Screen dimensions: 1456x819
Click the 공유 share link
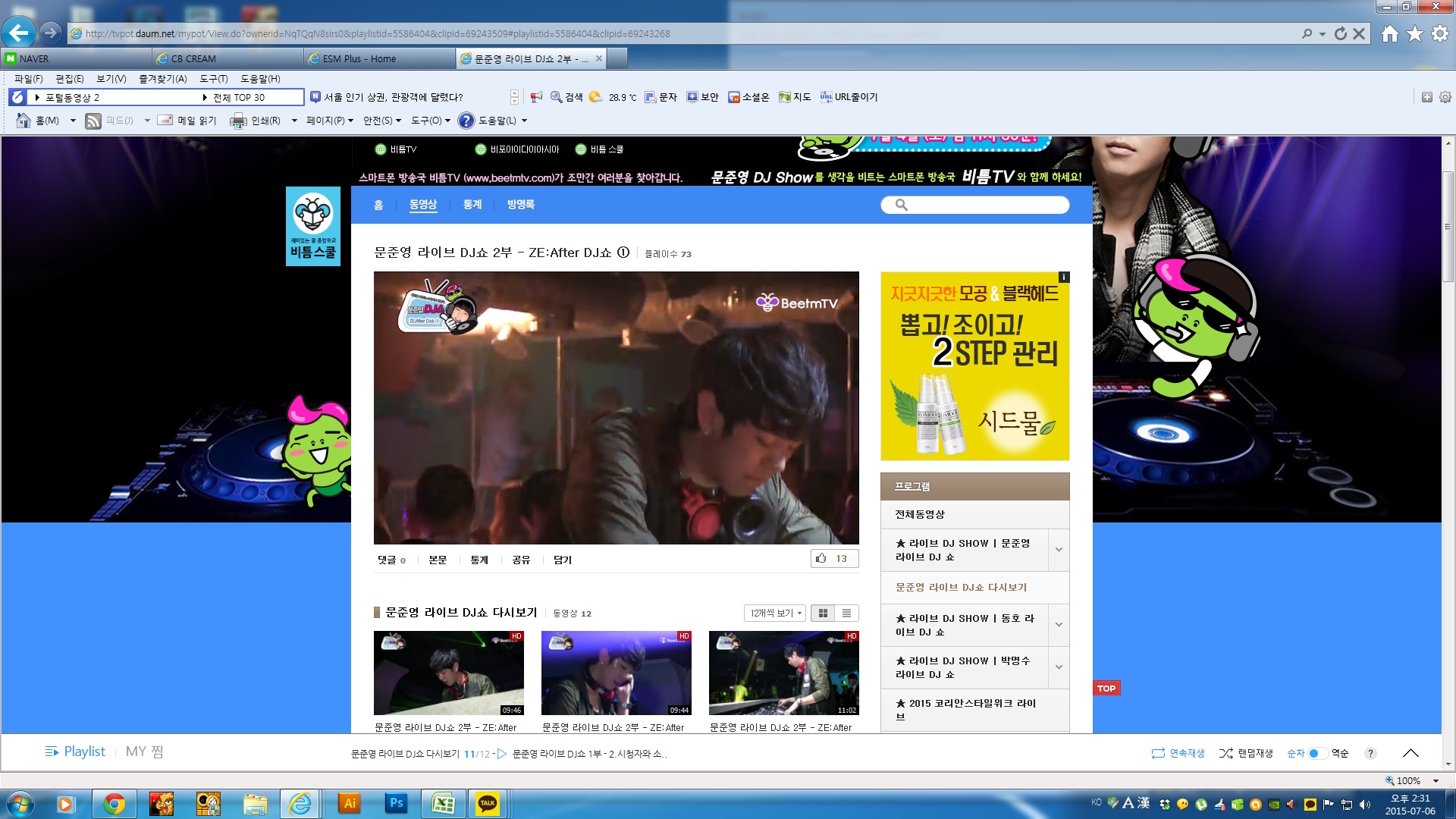click(521, 560)
